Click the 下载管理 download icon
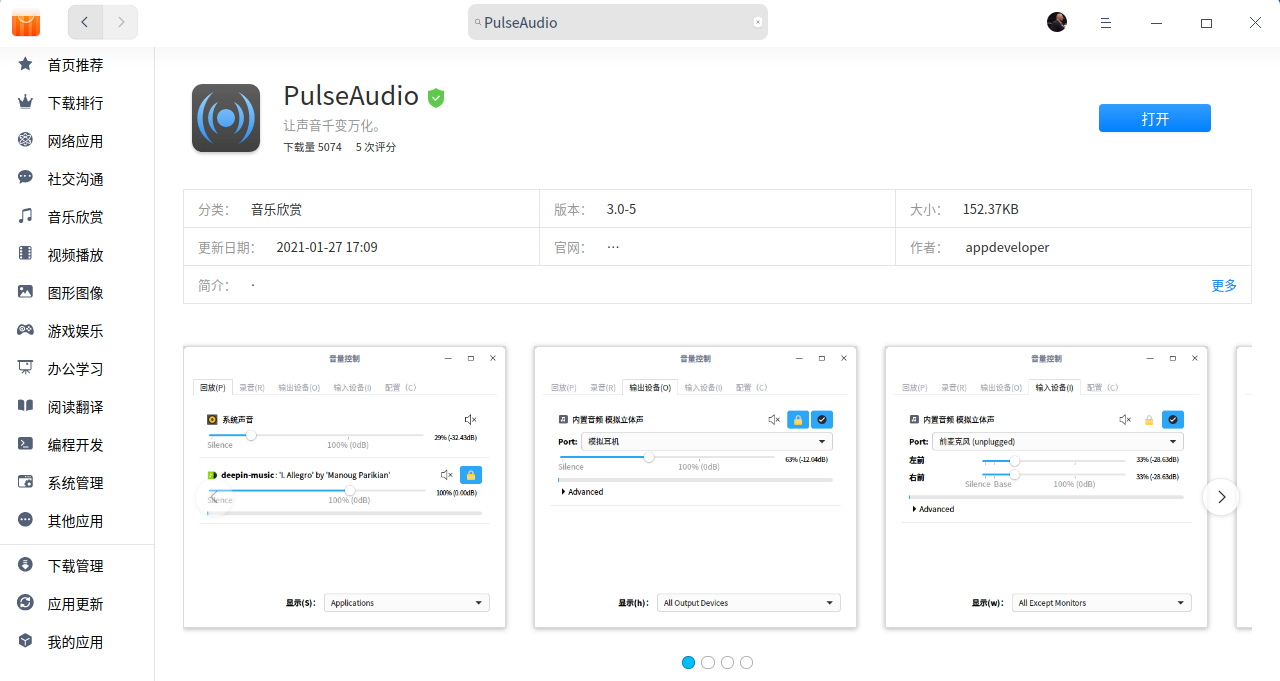Screen dimensions: 1280x681 click(x=26, y=565)
